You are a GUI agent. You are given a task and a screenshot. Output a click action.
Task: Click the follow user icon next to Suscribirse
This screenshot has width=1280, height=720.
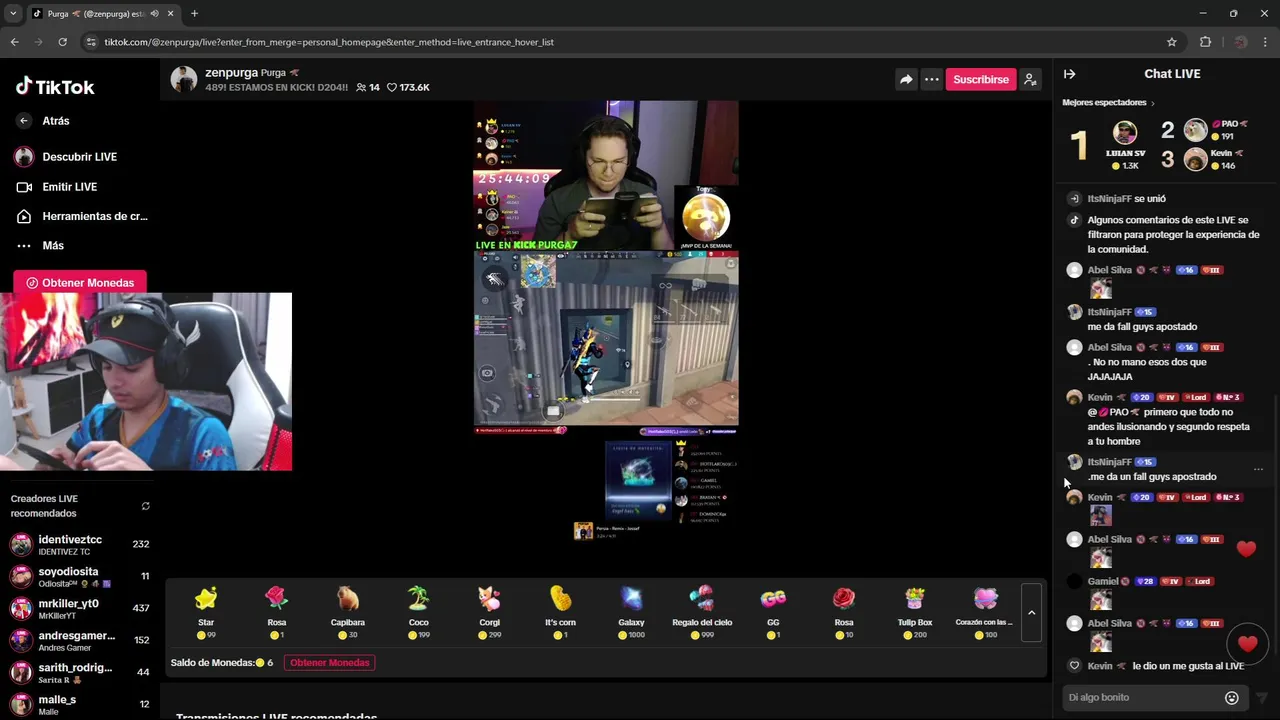(1030, 79)
